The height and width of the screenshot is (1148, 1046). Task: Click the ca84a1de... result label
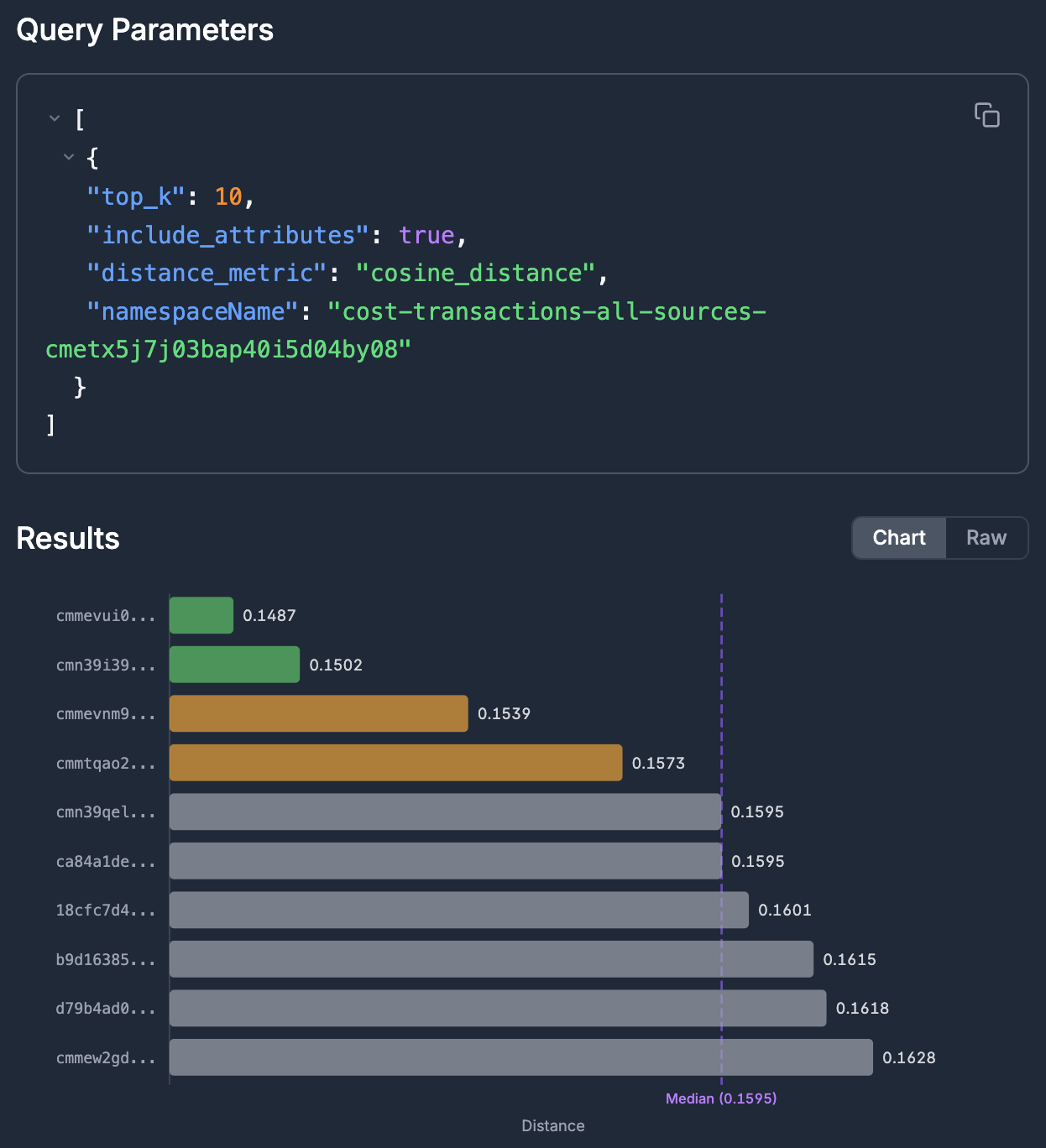tap(106, 861)
